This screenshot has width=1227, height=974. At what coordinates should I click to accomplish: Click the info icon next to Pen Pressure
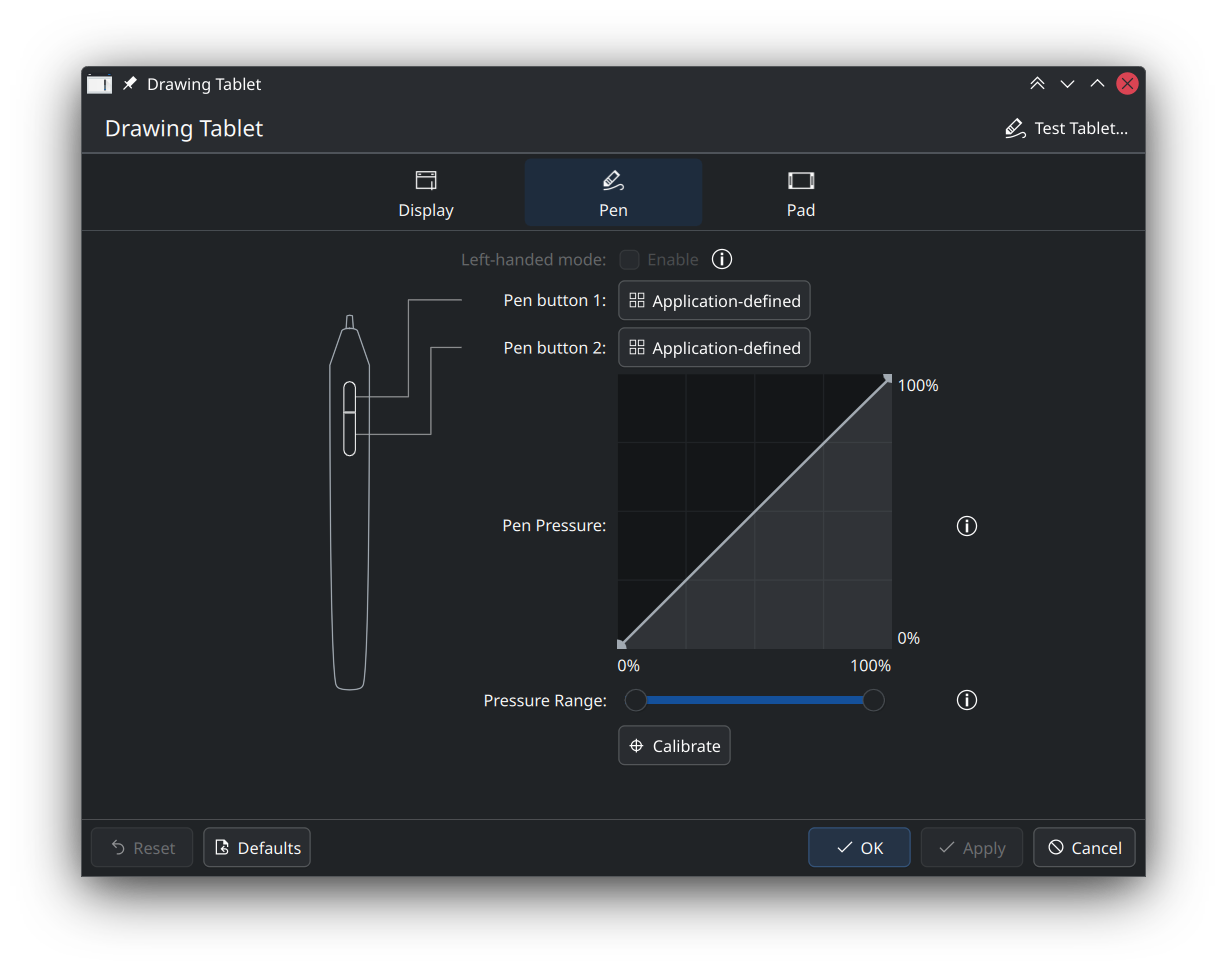click(x=966, y=526)
